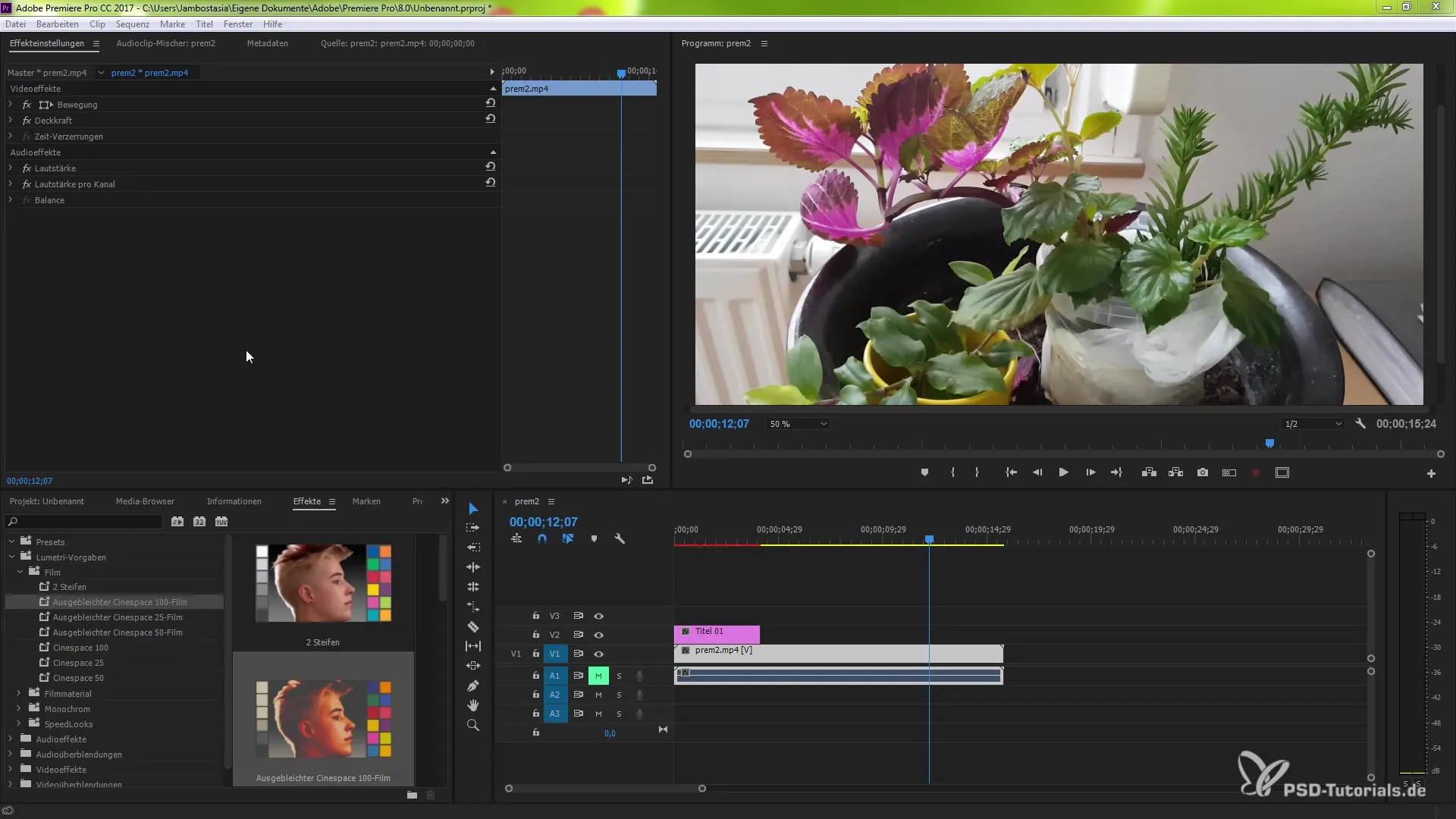Go to In point
The image size is (1456, 819).
point(1011,472)
